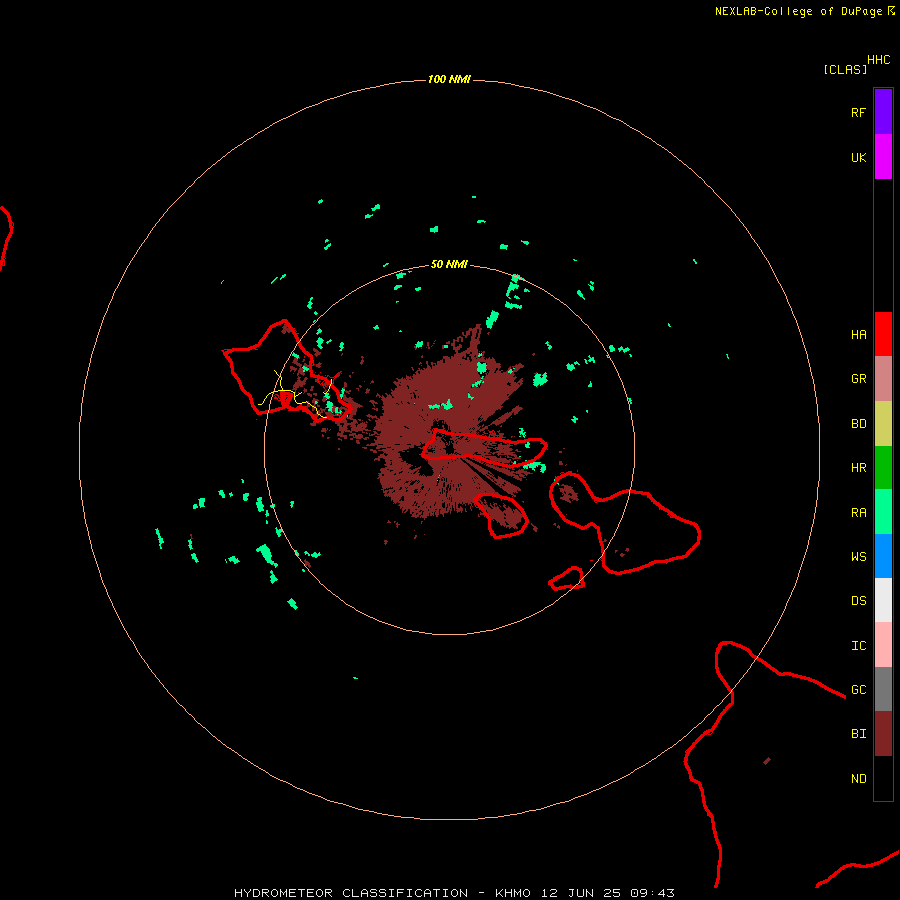Click the 50 NMI range ring label
900x900 pixels.
pyautogui.click(x=449, y=264)
